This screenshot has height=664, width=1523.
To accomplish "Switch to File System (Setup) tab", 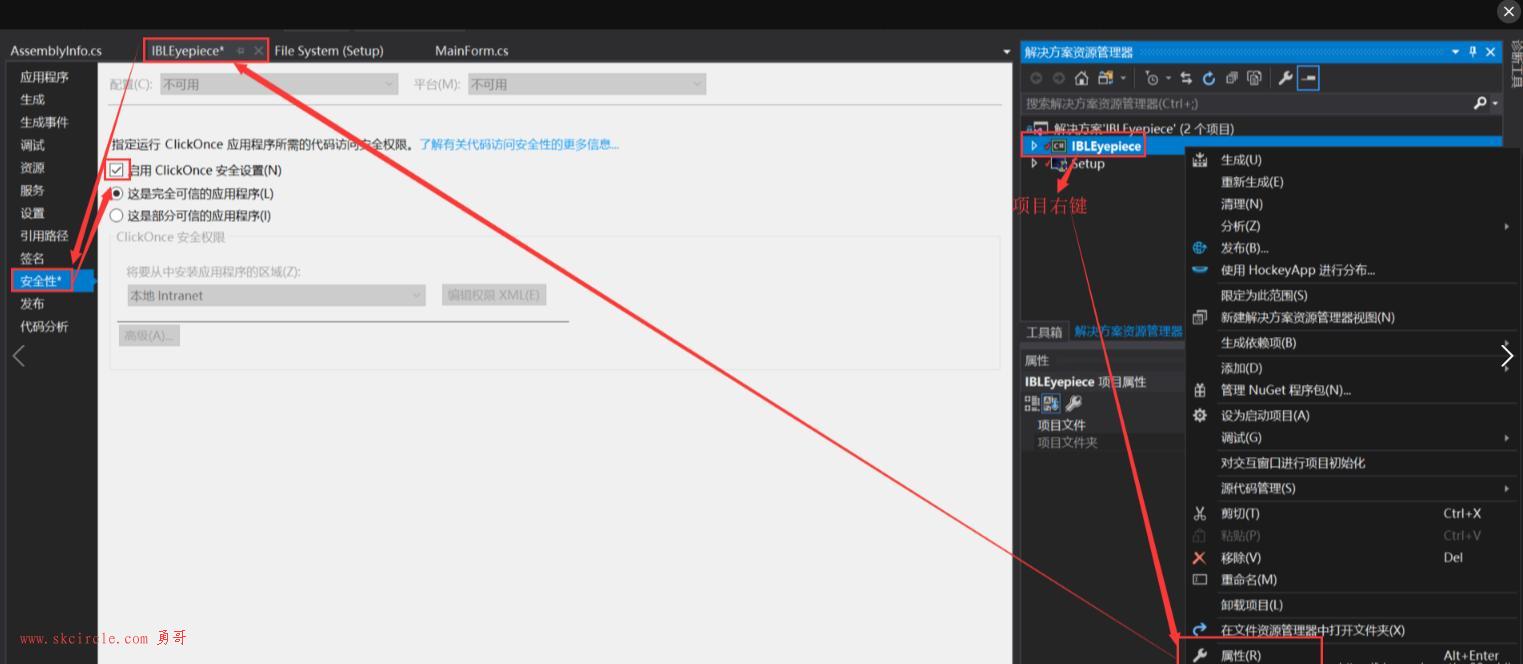I will pyautogui.click(x=329, y=51).
